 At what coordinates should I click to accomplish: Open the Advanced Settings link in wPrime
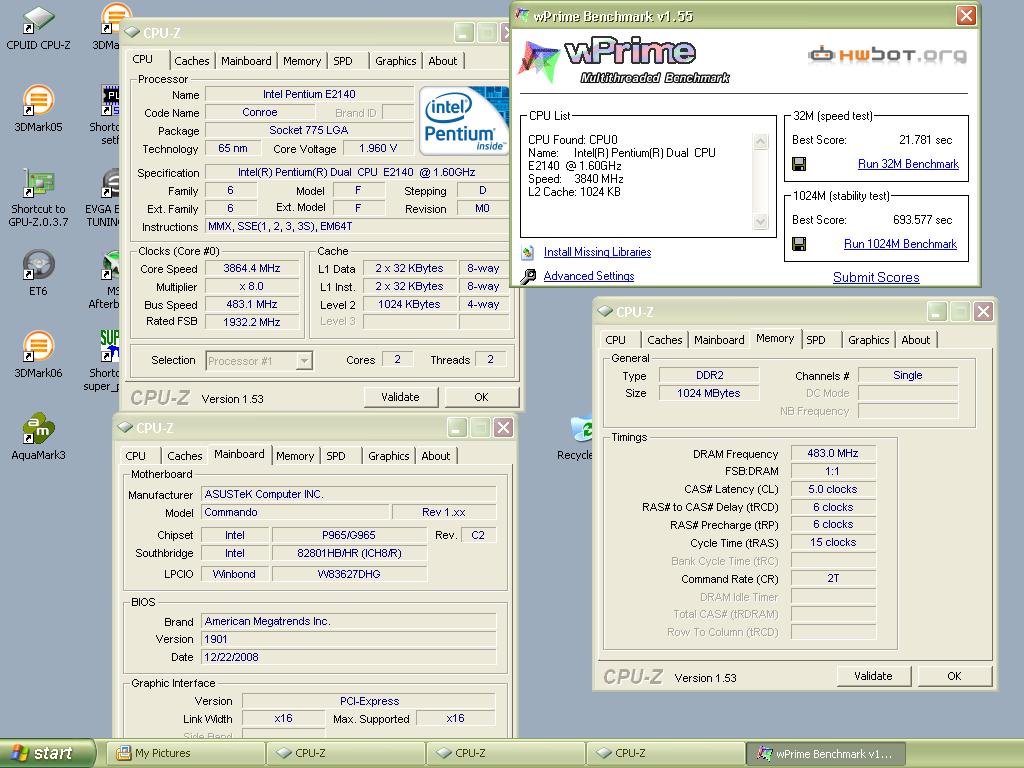588,276
